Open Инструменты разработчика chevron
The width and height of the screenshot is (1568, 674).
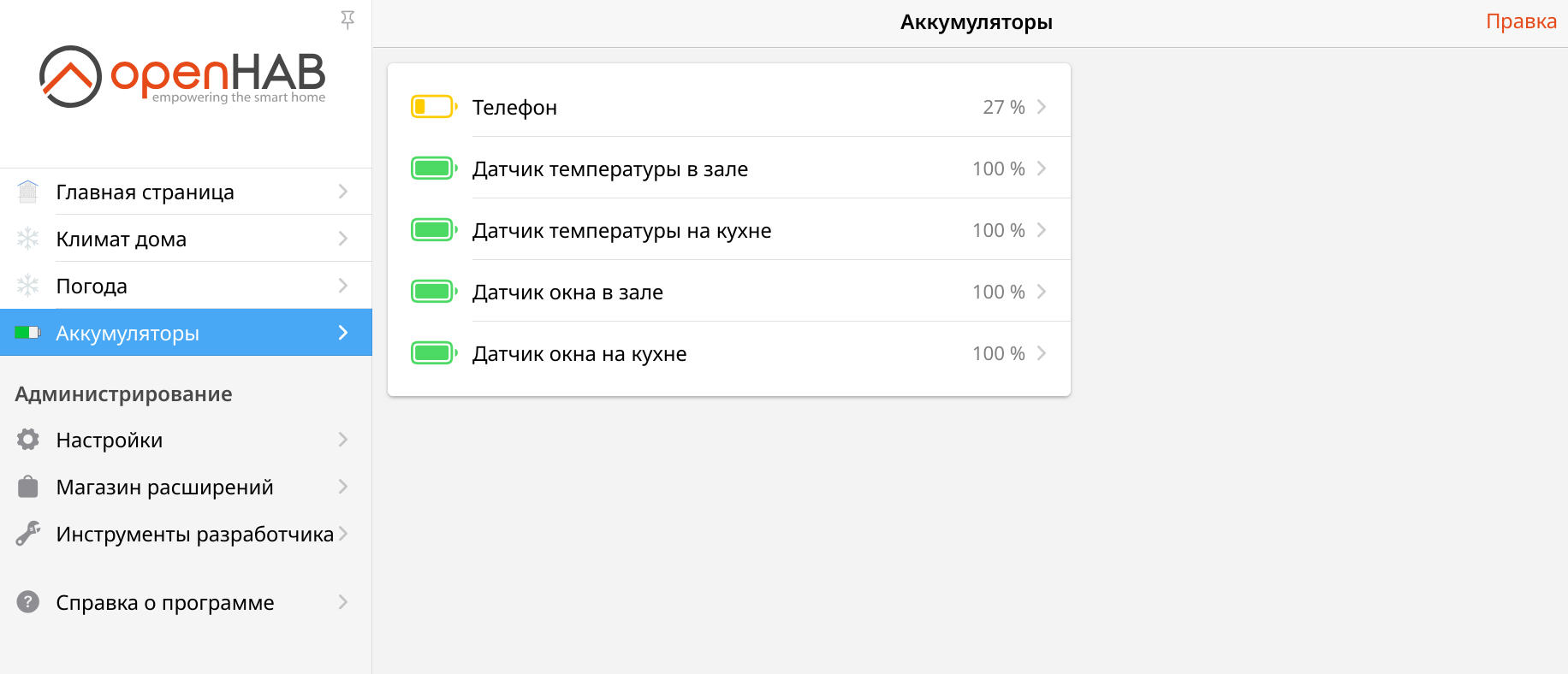click(343, 534)
